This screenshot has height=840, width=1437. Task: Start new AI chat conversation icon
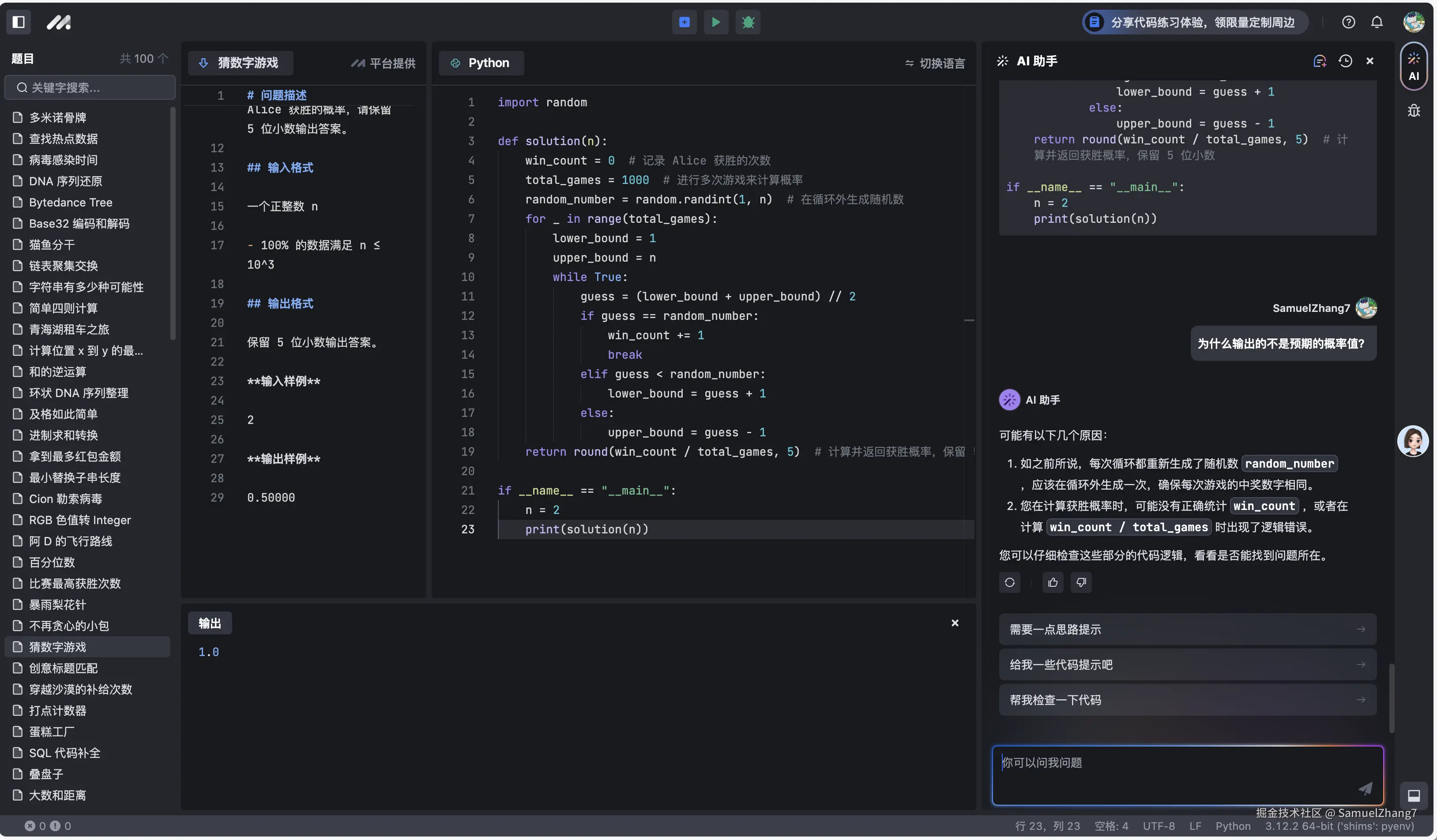pyautogui.click(x=1320, y=61)
